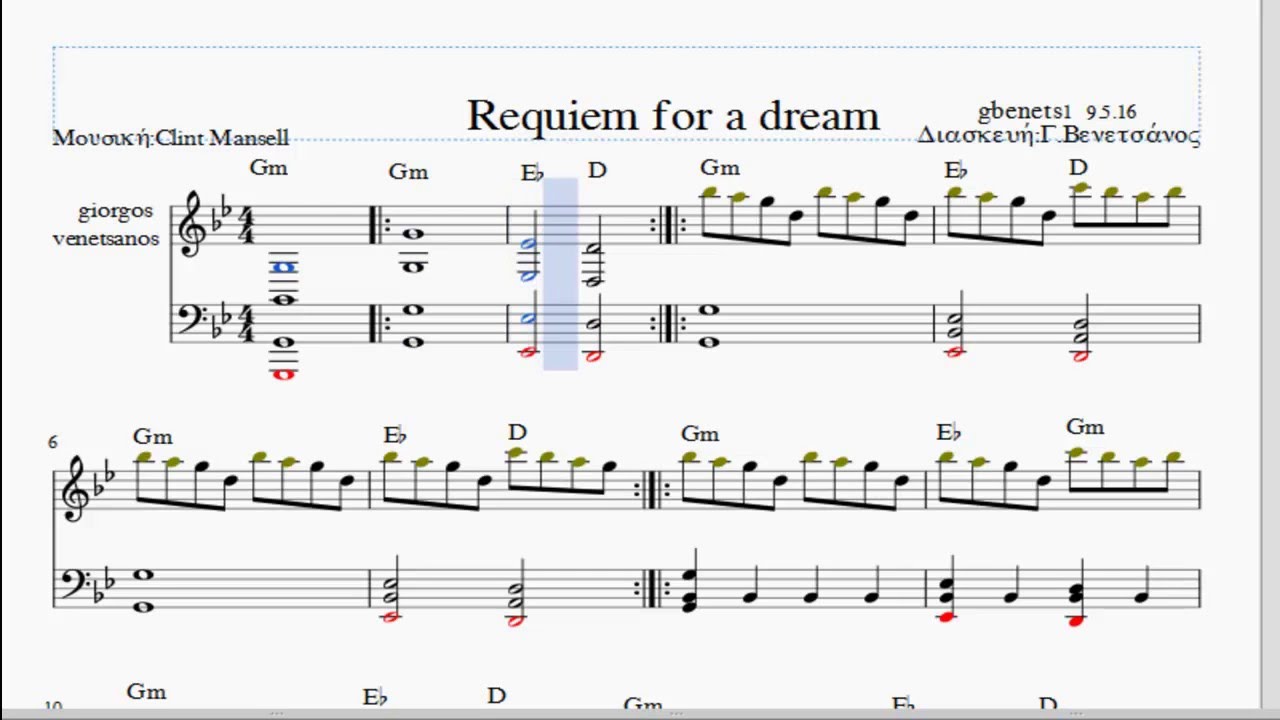This screenshot has height=720, width=1280.
Task: Select the blue highlighted note in first measure
Action: pos(284,267)
